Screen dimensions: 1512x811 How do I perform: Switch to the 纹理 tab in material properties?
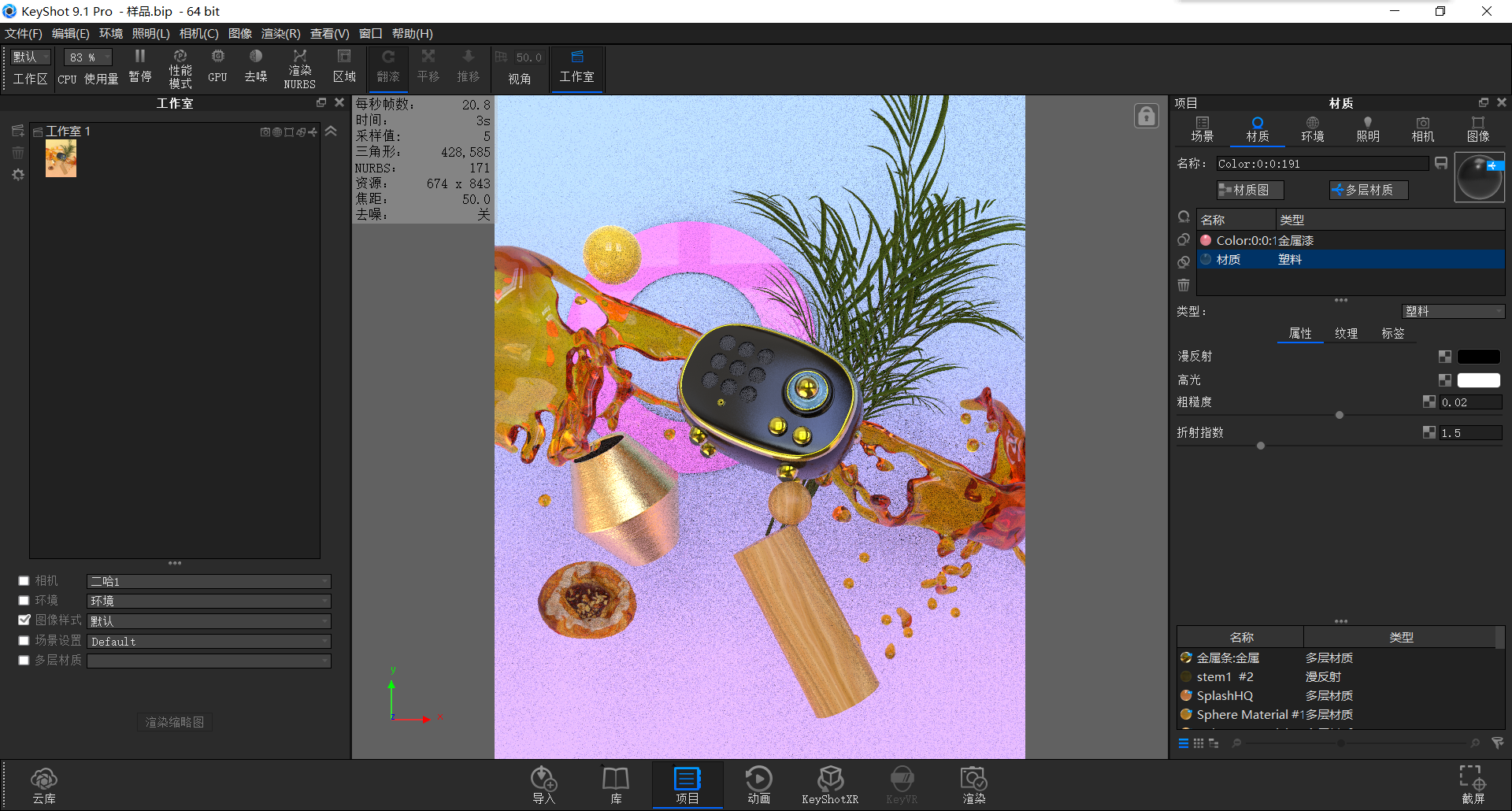point(1347,333)
